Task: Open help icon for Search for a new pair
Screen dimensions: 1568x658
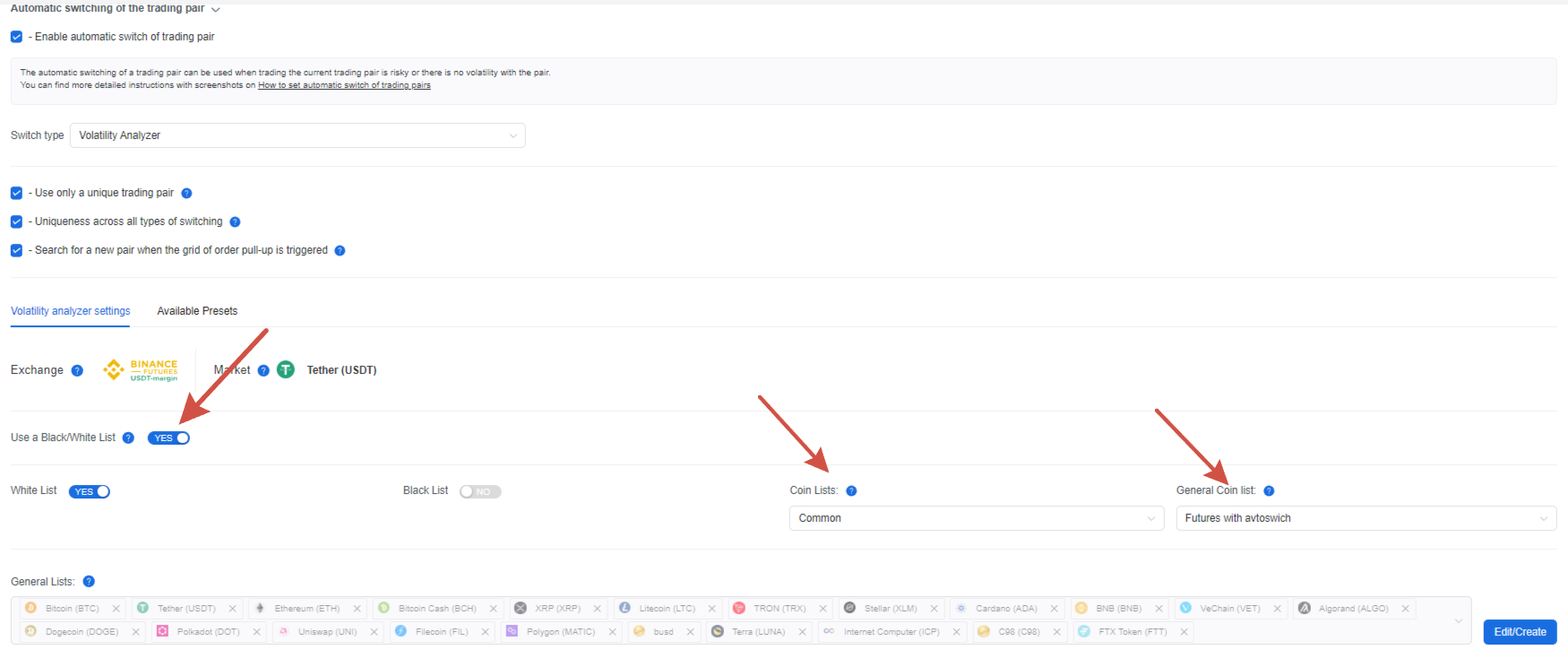Action: [340, 250]
